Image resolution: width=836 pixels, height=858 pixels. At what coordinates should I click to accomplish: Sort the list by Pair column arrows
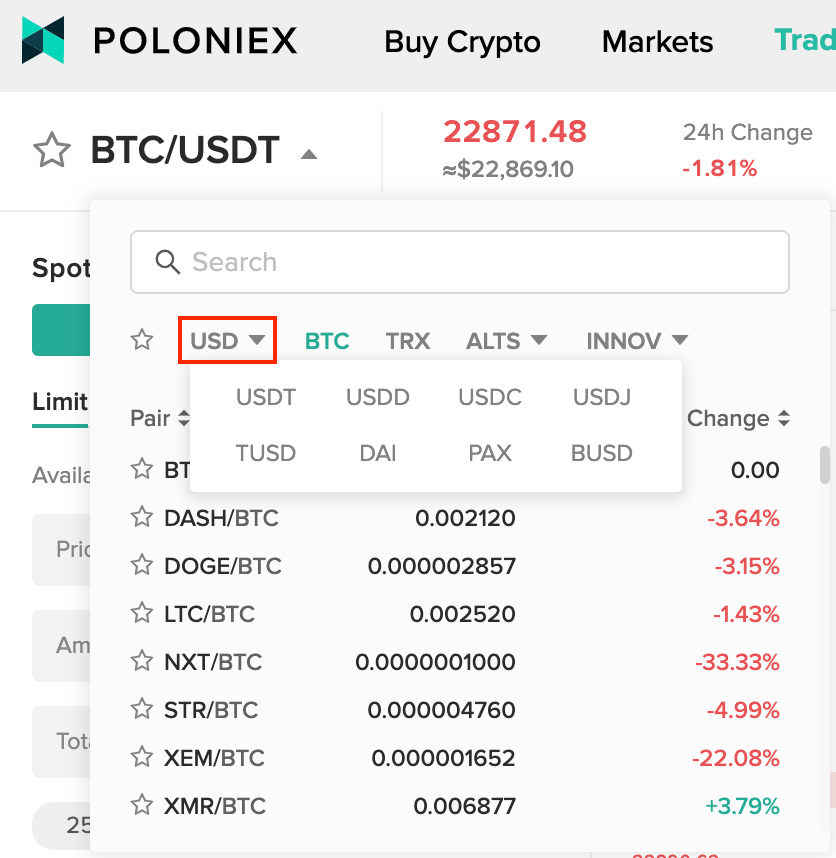(184, 418)
